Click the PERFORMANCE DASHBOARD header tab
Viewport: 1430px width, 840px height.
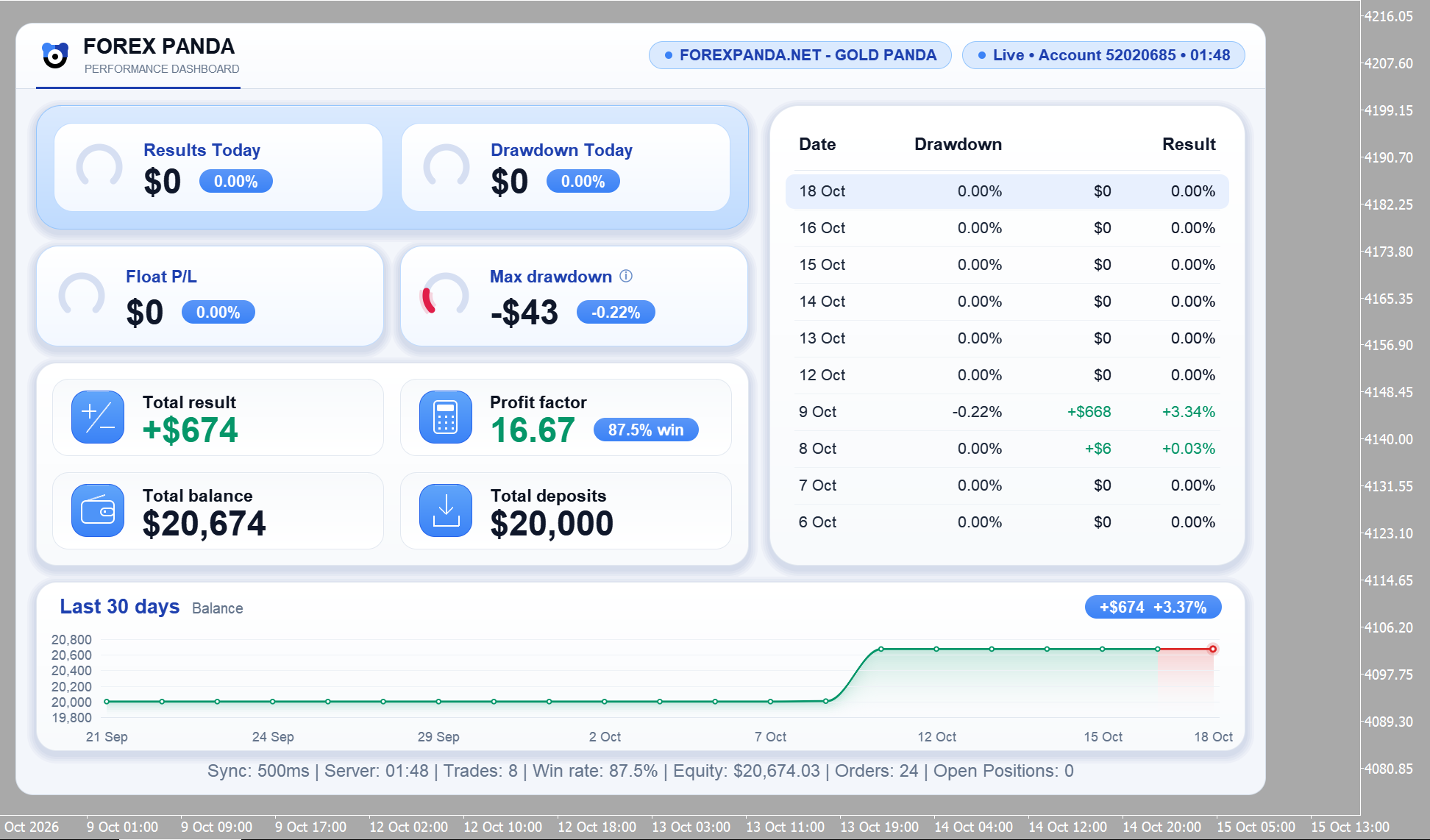(162, 69)
